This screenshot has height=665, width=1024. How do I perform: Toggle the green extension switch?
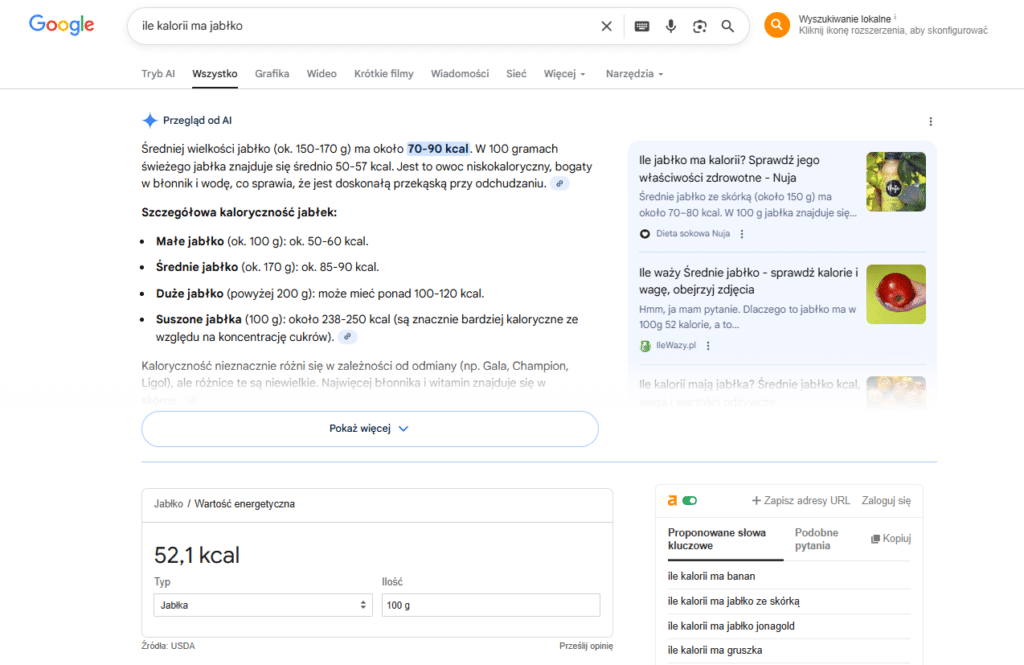(x=689, y=500)
